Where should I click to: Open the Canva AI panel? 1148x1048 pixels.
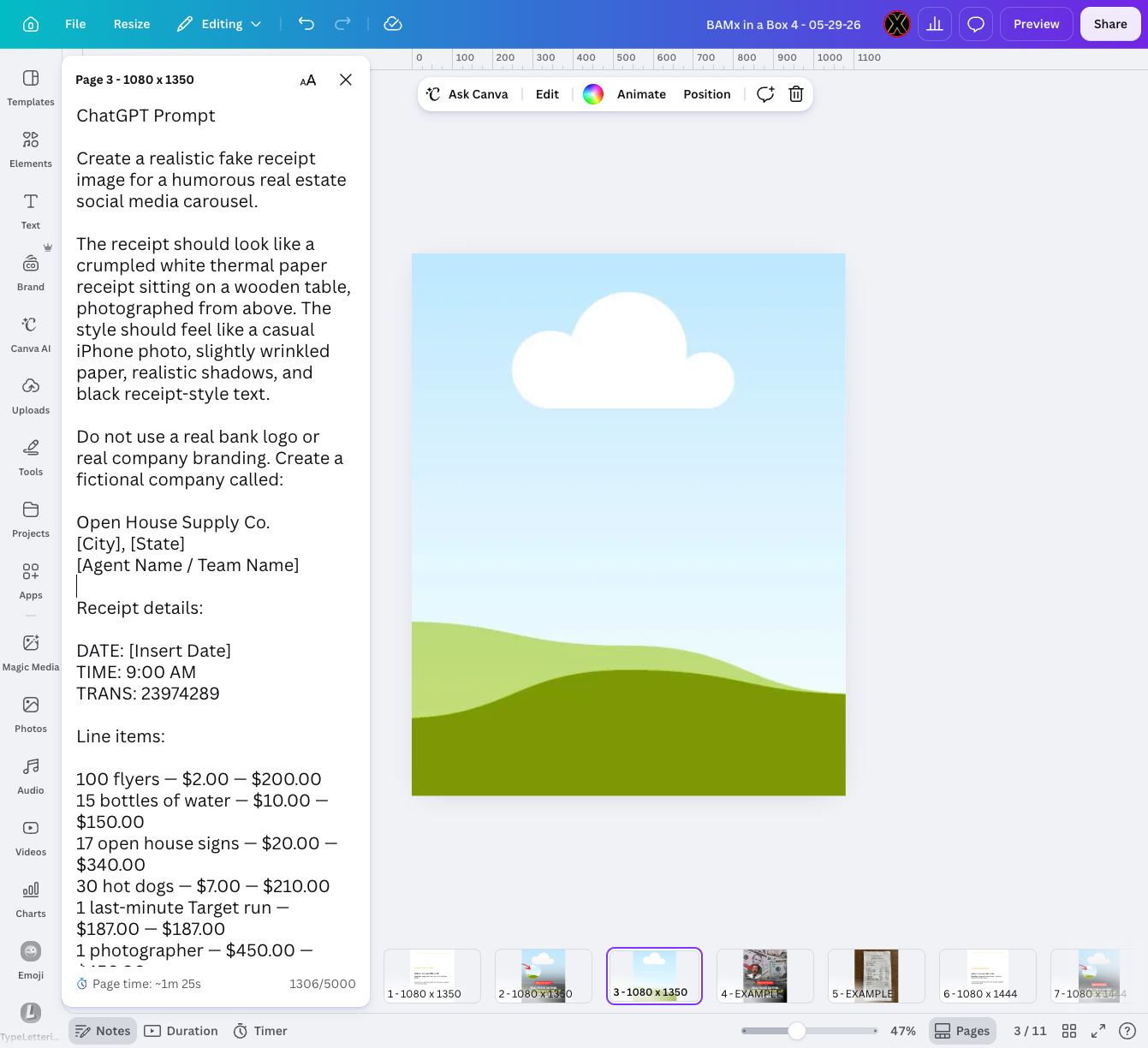31,335
